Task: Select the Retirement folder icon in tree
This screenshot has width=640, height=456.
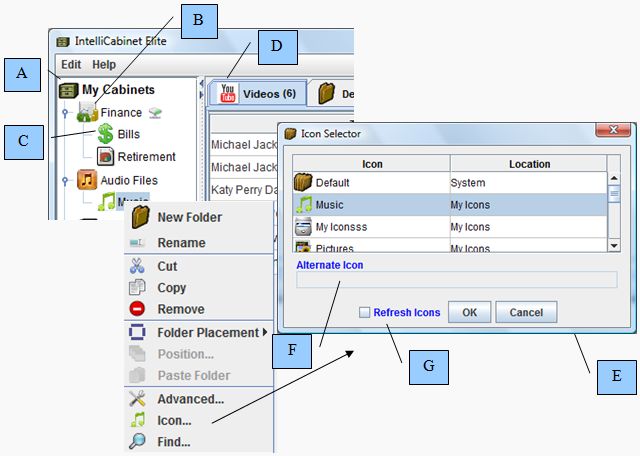Action: pos(105,157)
